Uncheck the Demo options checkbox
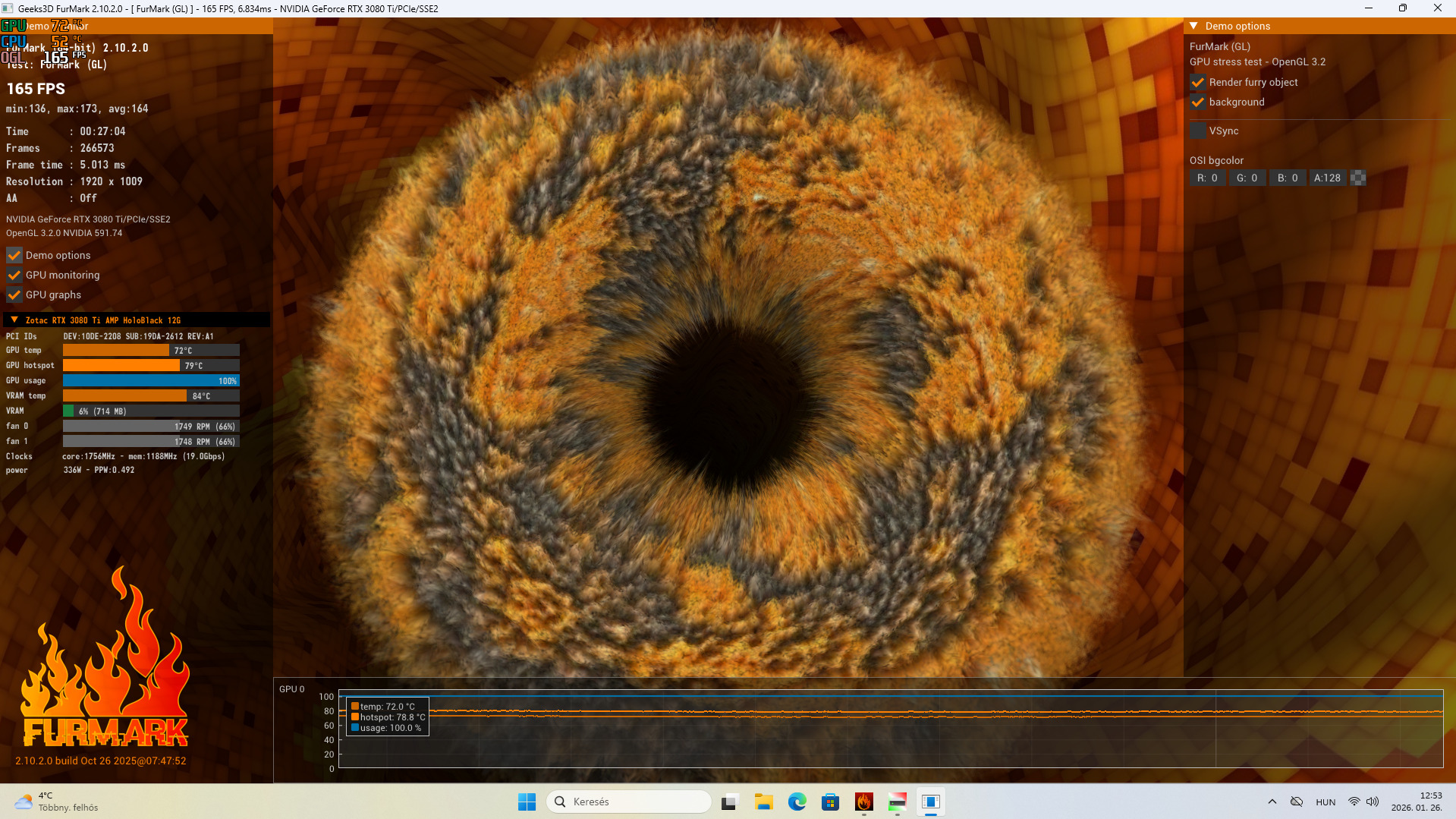The image size is (1456, 819). 14,255
